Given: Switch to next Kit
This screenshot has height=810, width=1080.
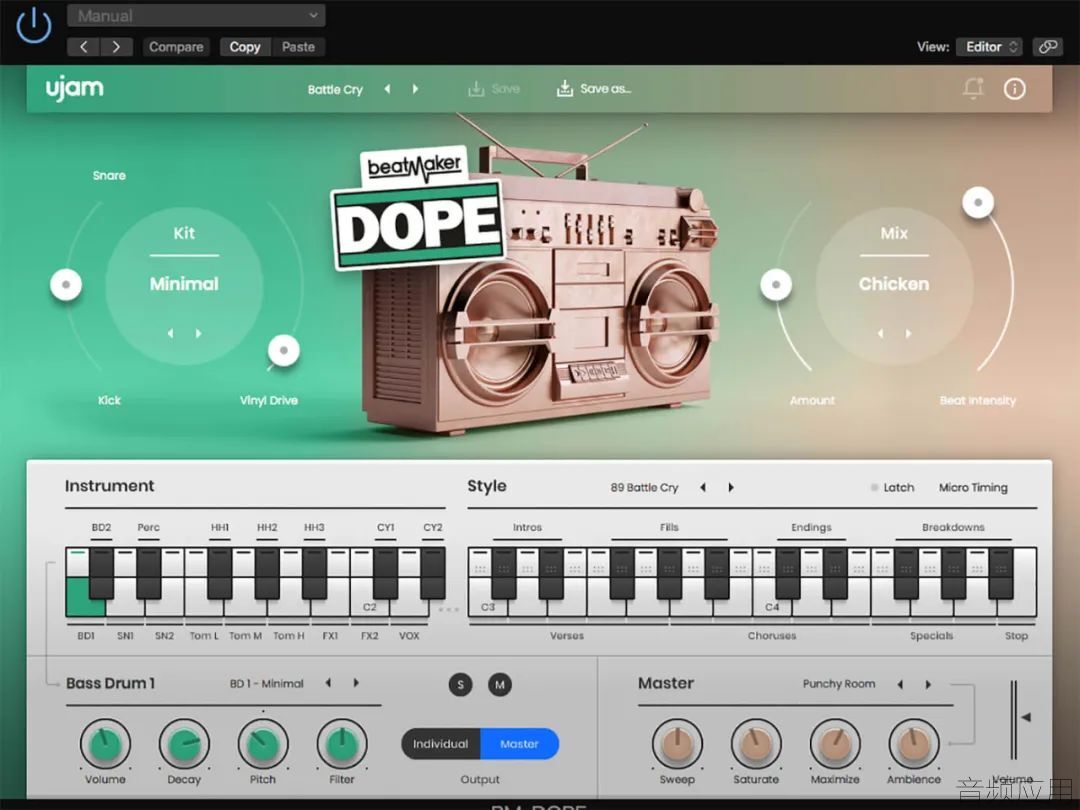Looking at the screenshot, I should pyautogui.click(x=198, y=333).
